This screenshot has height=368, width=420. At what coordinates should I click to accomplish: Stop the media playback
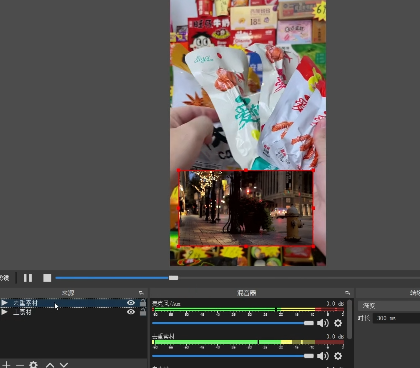coord(47,278)
